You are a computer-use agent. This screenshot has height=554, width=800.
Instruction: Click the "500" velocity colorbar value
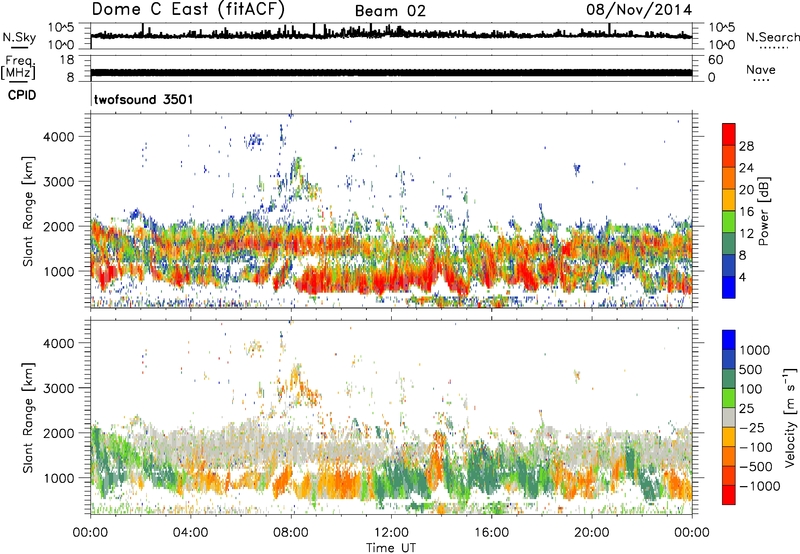point(749,369)
